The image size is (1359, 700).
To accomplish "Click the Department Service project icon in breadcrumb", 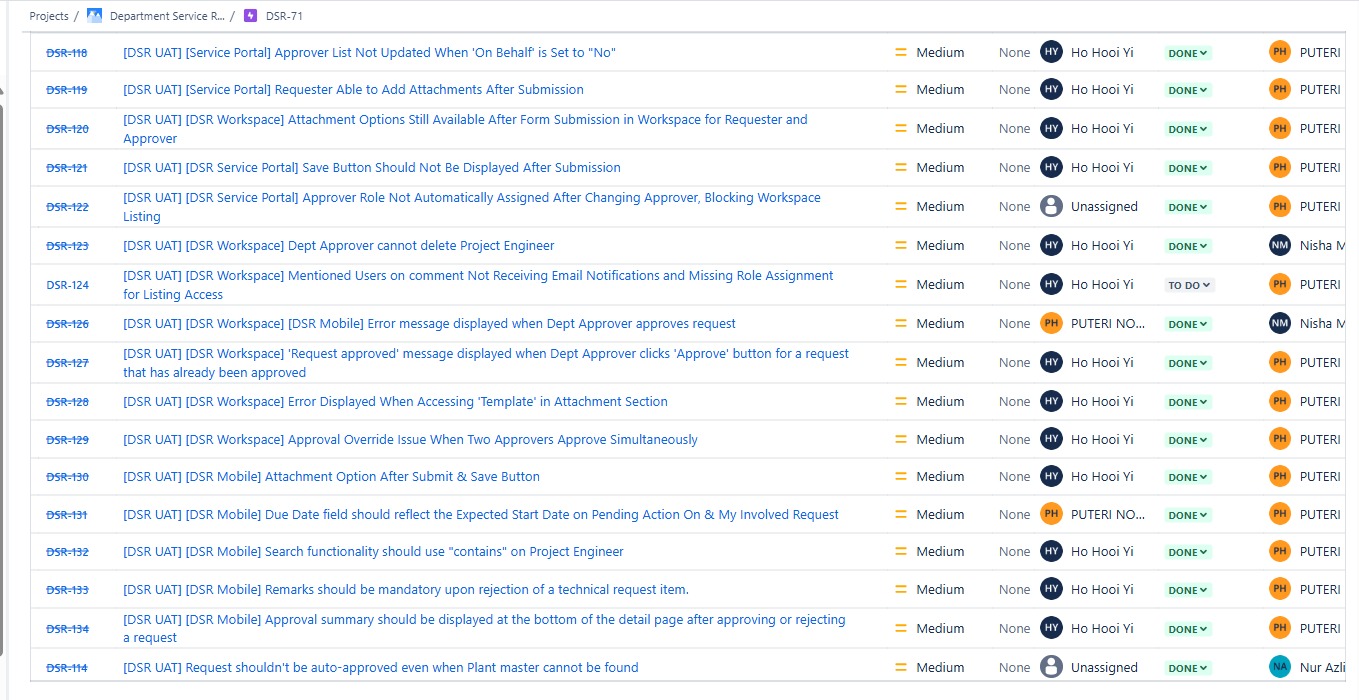I will click(x=95, y=16).
